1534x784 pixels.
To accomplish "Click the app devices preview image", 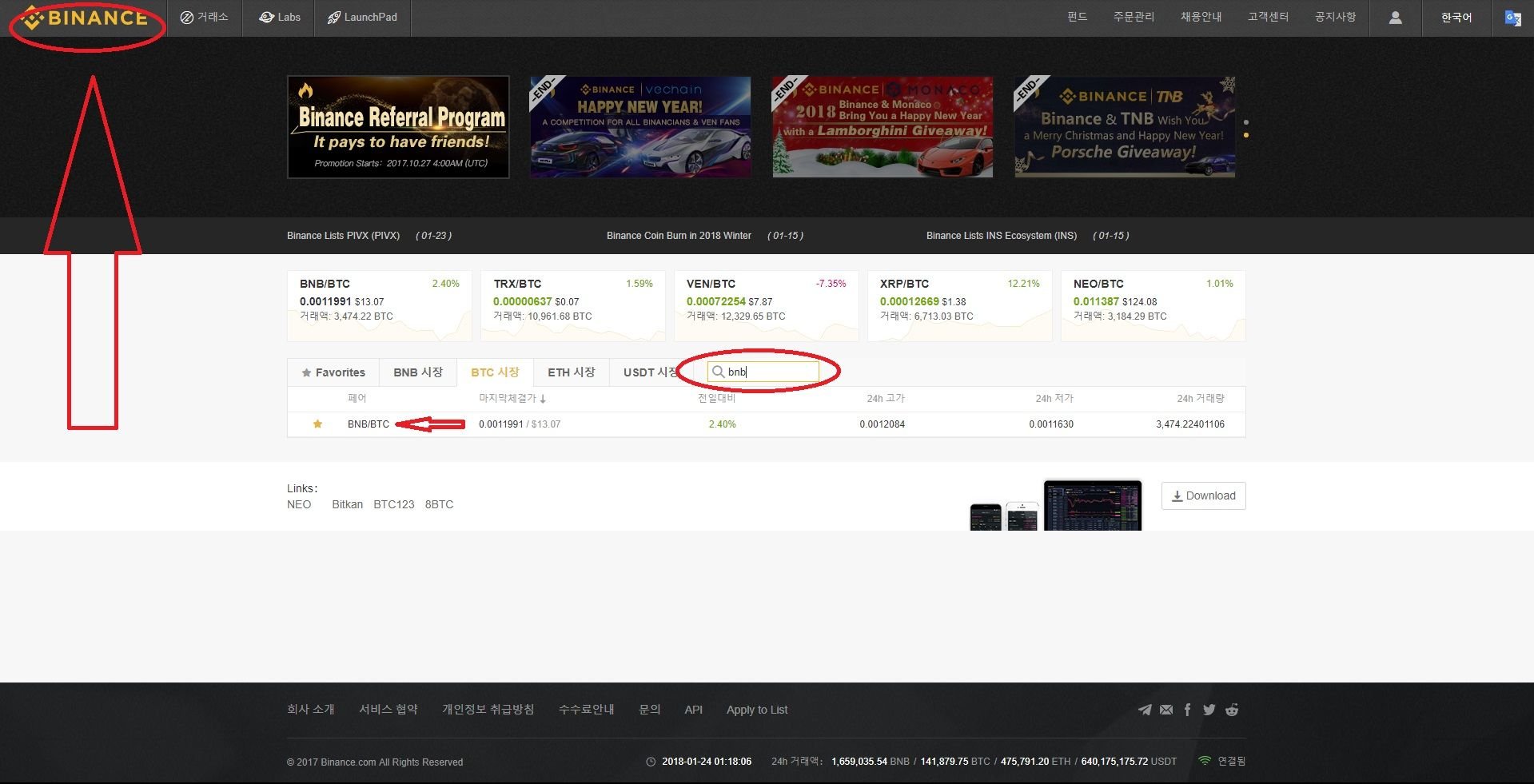I will (x=1056, y=505).
